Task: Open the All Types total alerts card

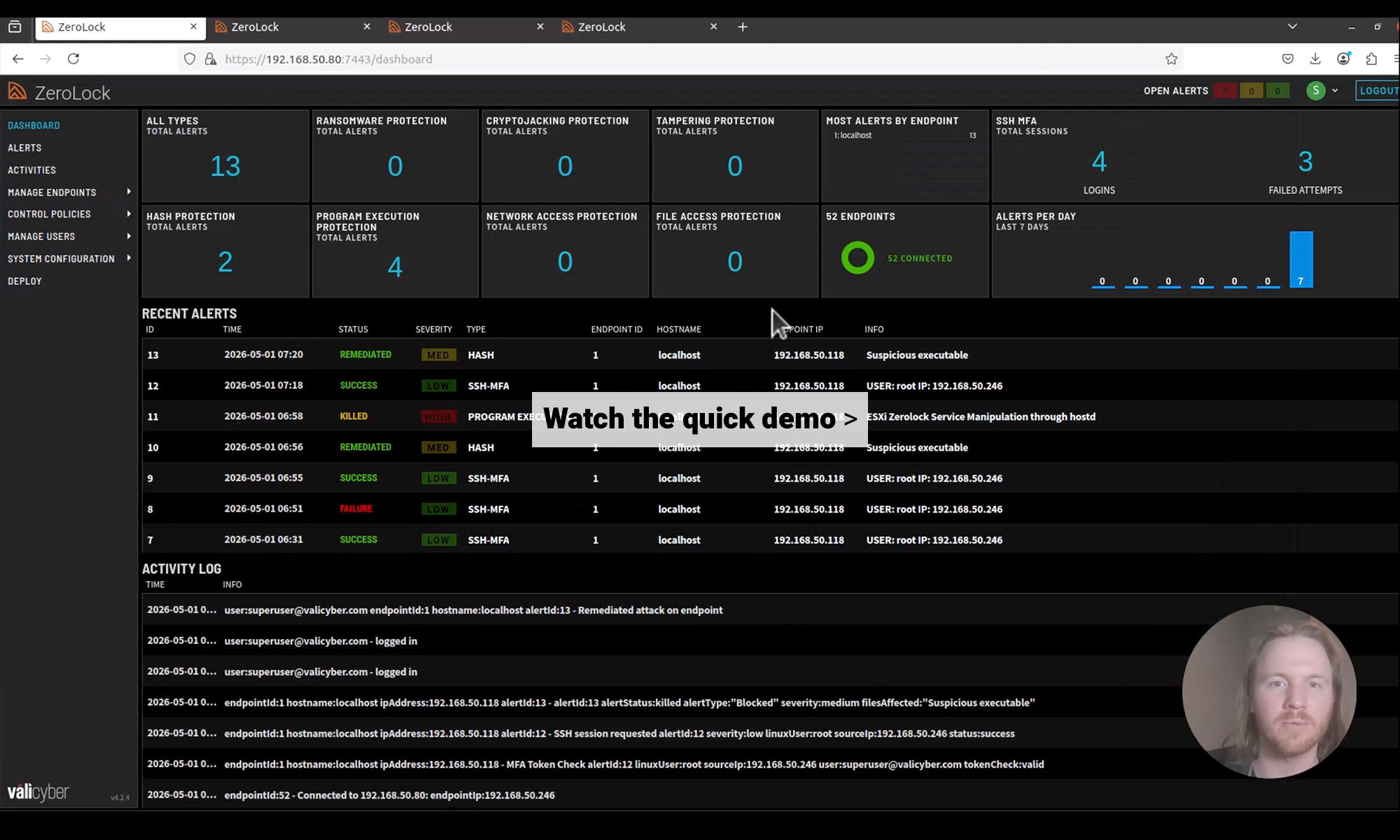Action: [225, 155]
